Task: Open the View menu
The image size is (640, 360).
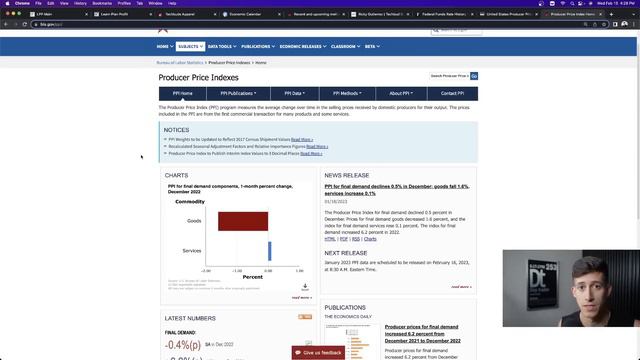Action: pyautogui.click(x=64, y=3)
